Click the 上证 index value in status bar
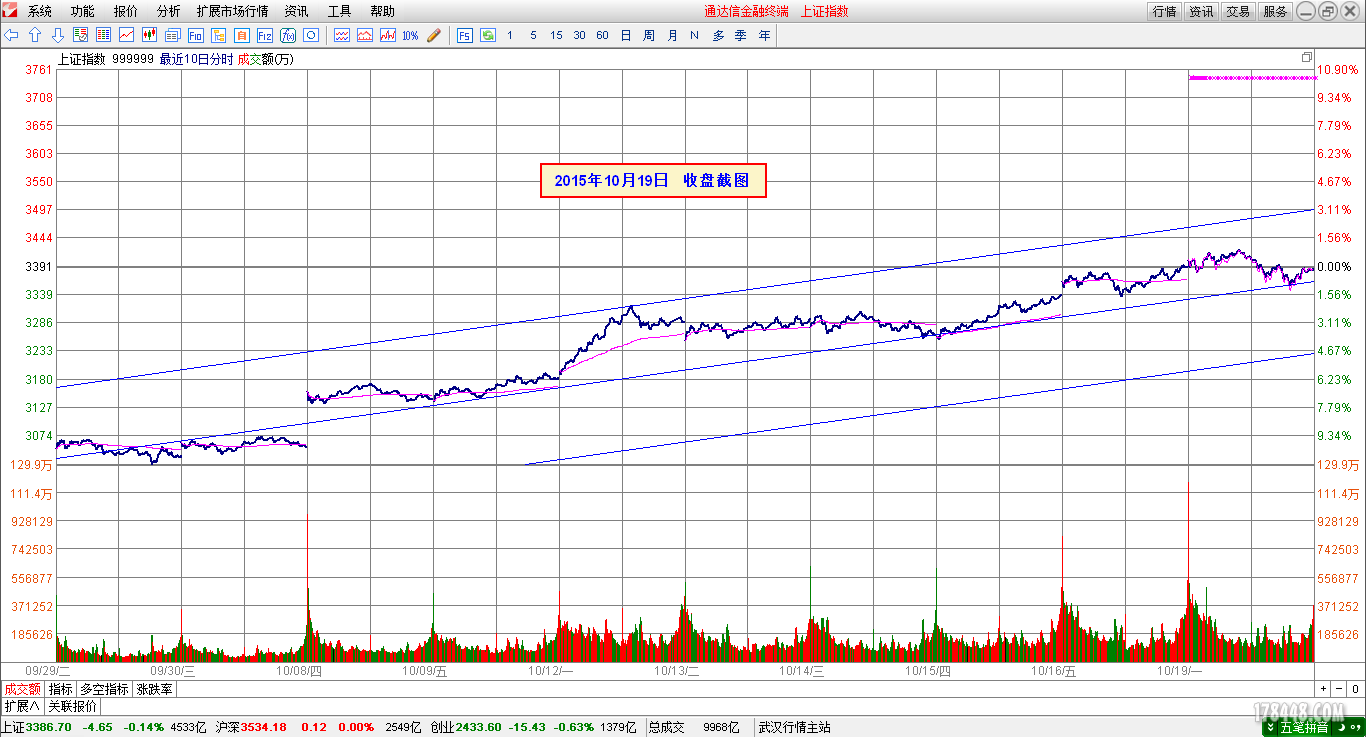The height and width of the screenshot is (737, 1366). click(48, 727)
